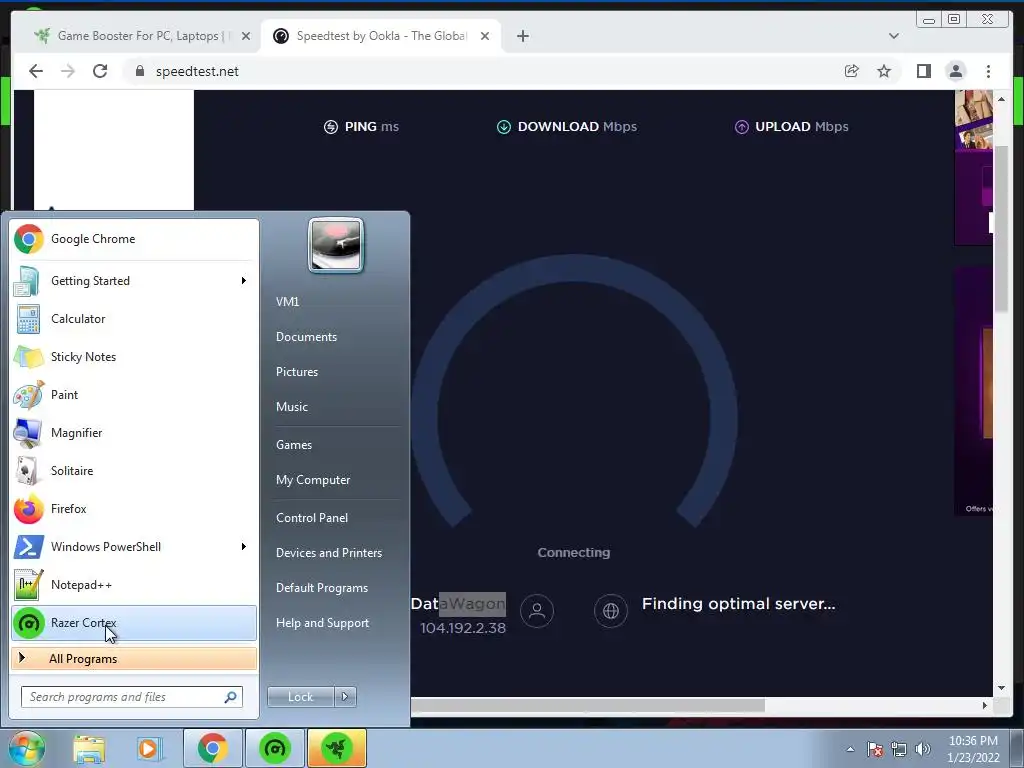Screen dimensions: 1024x768
Task: Expand Getting Started submenu arrow
Action: pyautogui.click(x=244, y=281)
